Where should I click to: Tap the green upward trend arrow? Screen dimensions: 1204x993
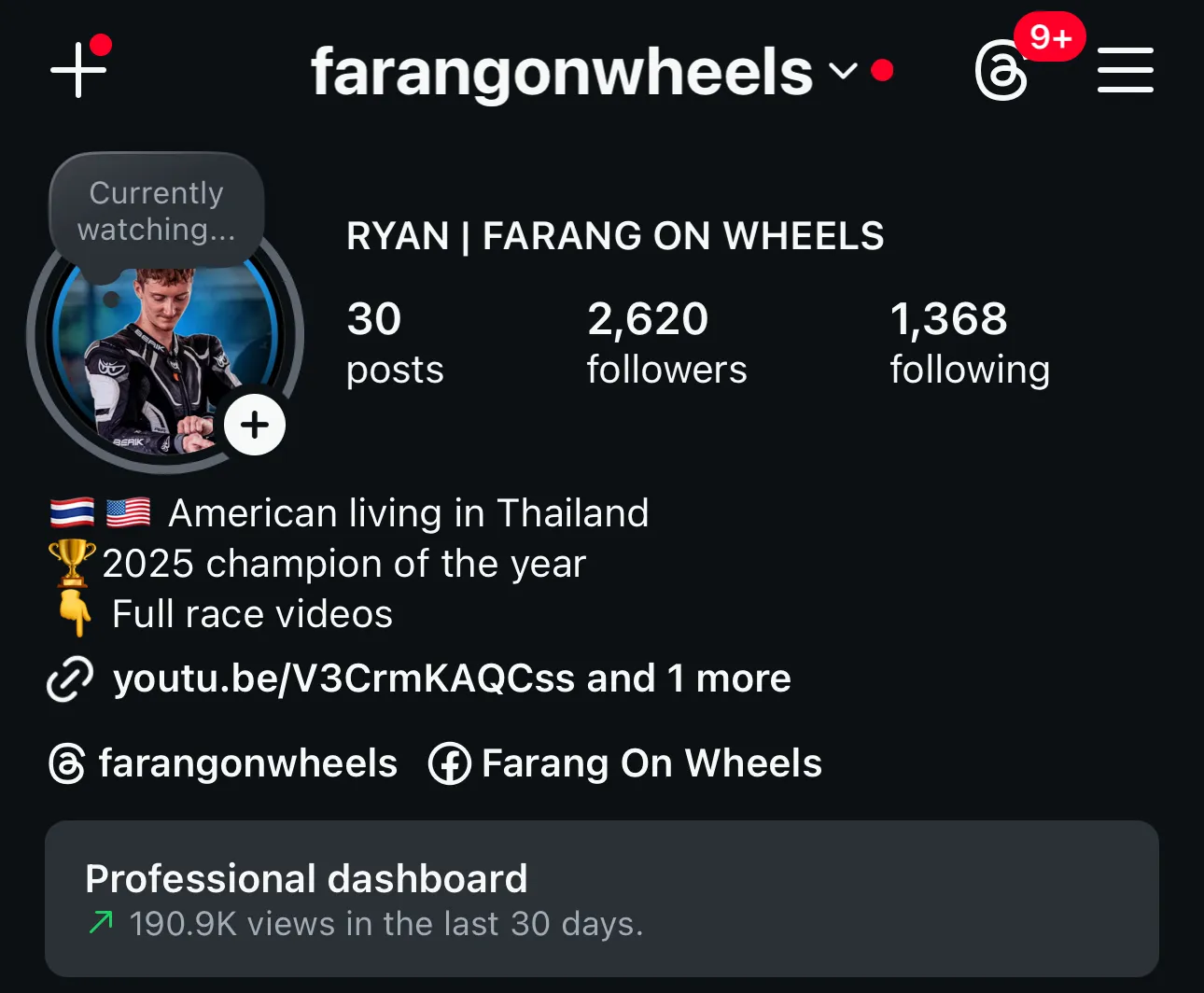[x=101, y=922]
